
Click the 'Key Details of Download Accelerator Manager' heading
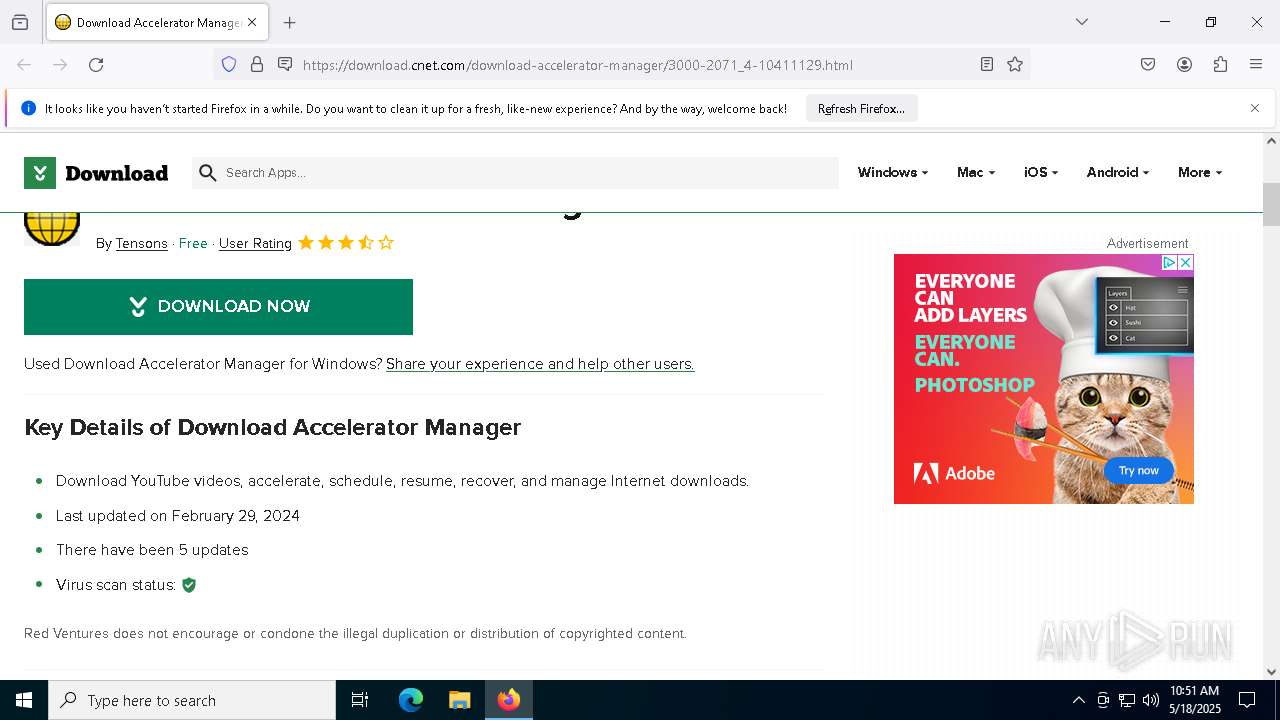tap(272, 428)
